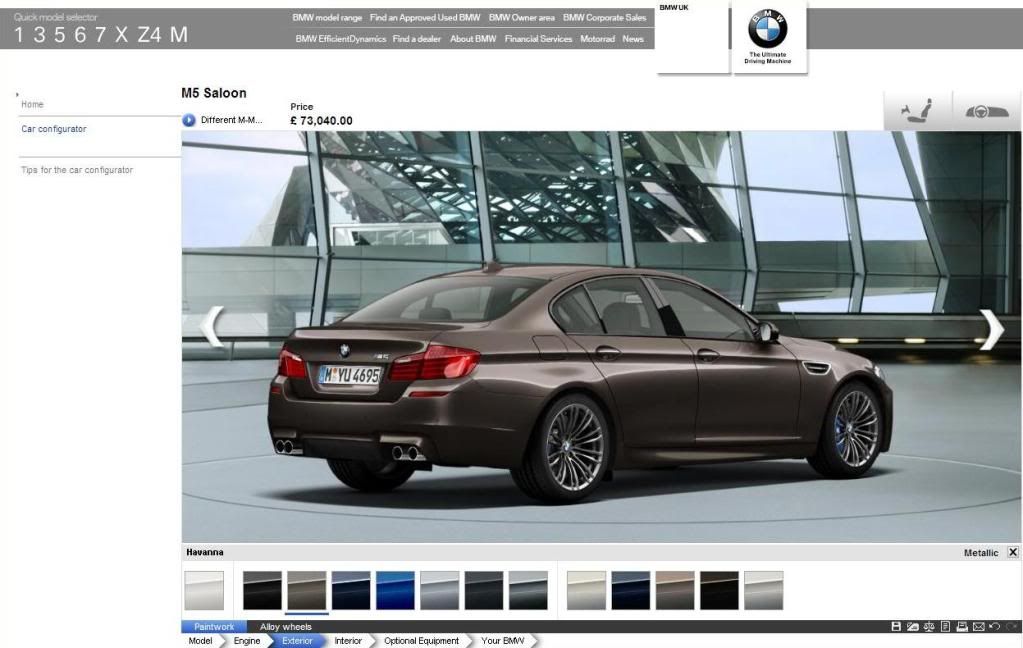Select the M models in quick model selector

pyautogui.click(x=179, y=35)
